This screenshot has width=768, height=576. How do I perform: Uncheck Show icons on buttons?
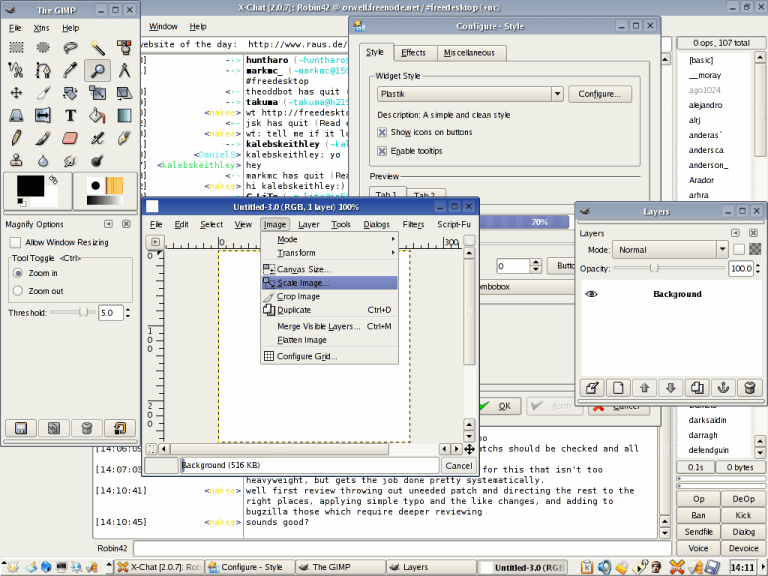pyautogui.click(x=382, y=132)
